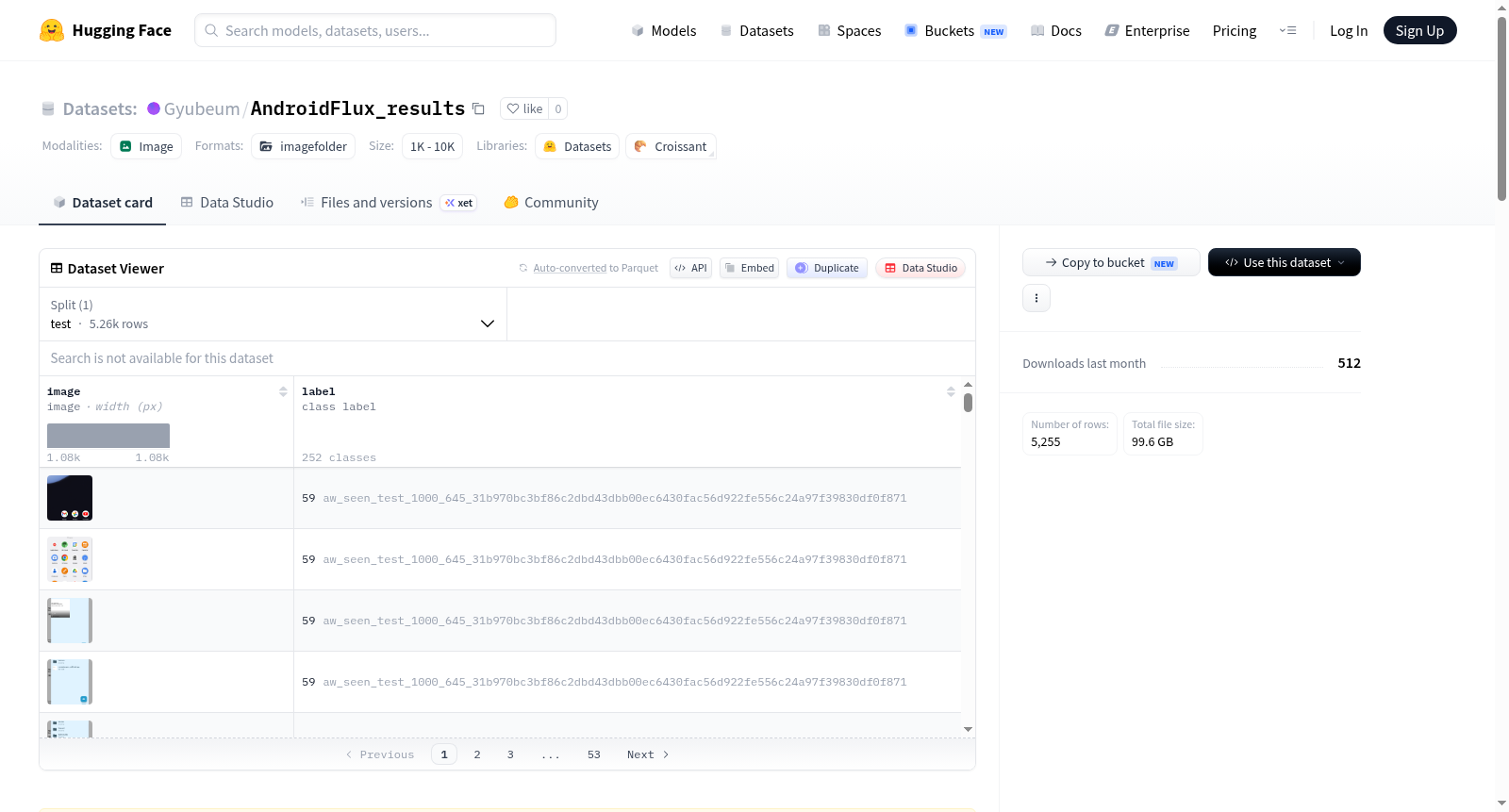Switch to the Dataset card tab
1509x812 pixels.
pyautogui.click(x=103, y=202)
